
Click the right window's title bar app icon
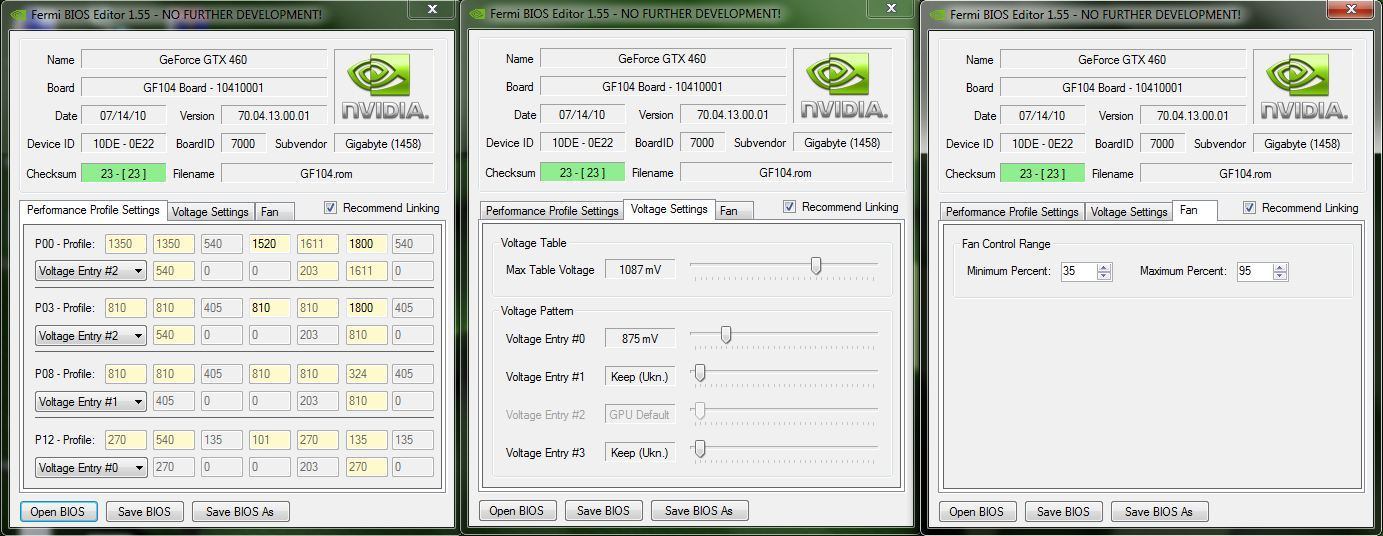pyautogui.click(x=936, y=15)
